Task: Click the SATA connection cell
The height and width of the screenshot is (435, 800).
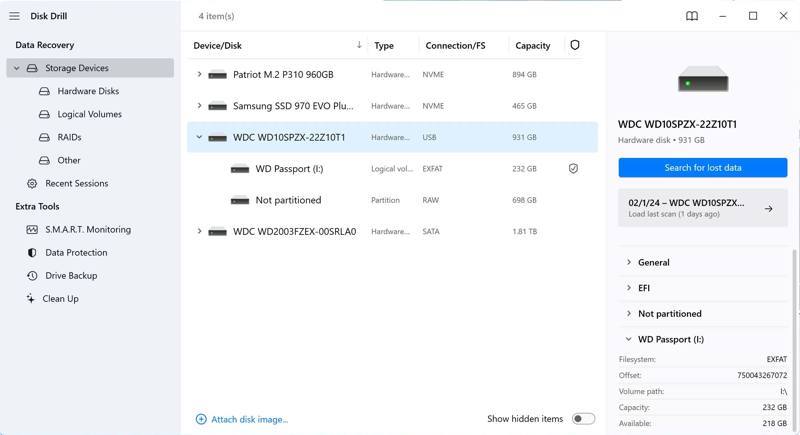Action: 431,232
